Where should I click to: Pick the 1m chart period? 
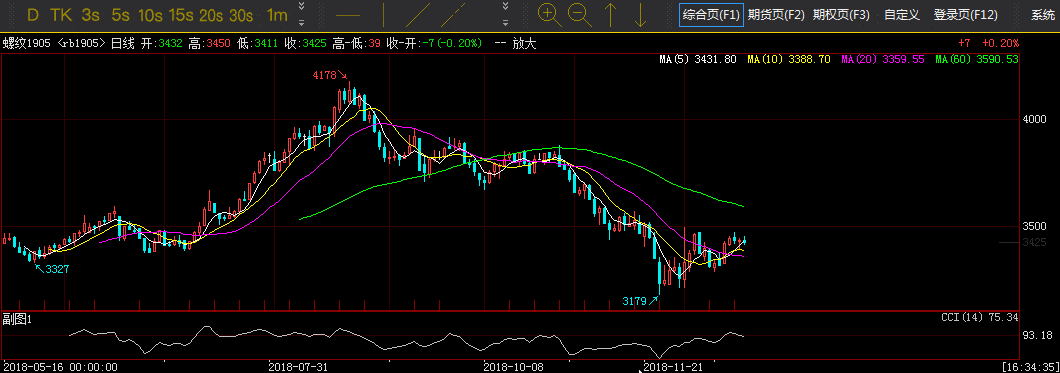276,15
